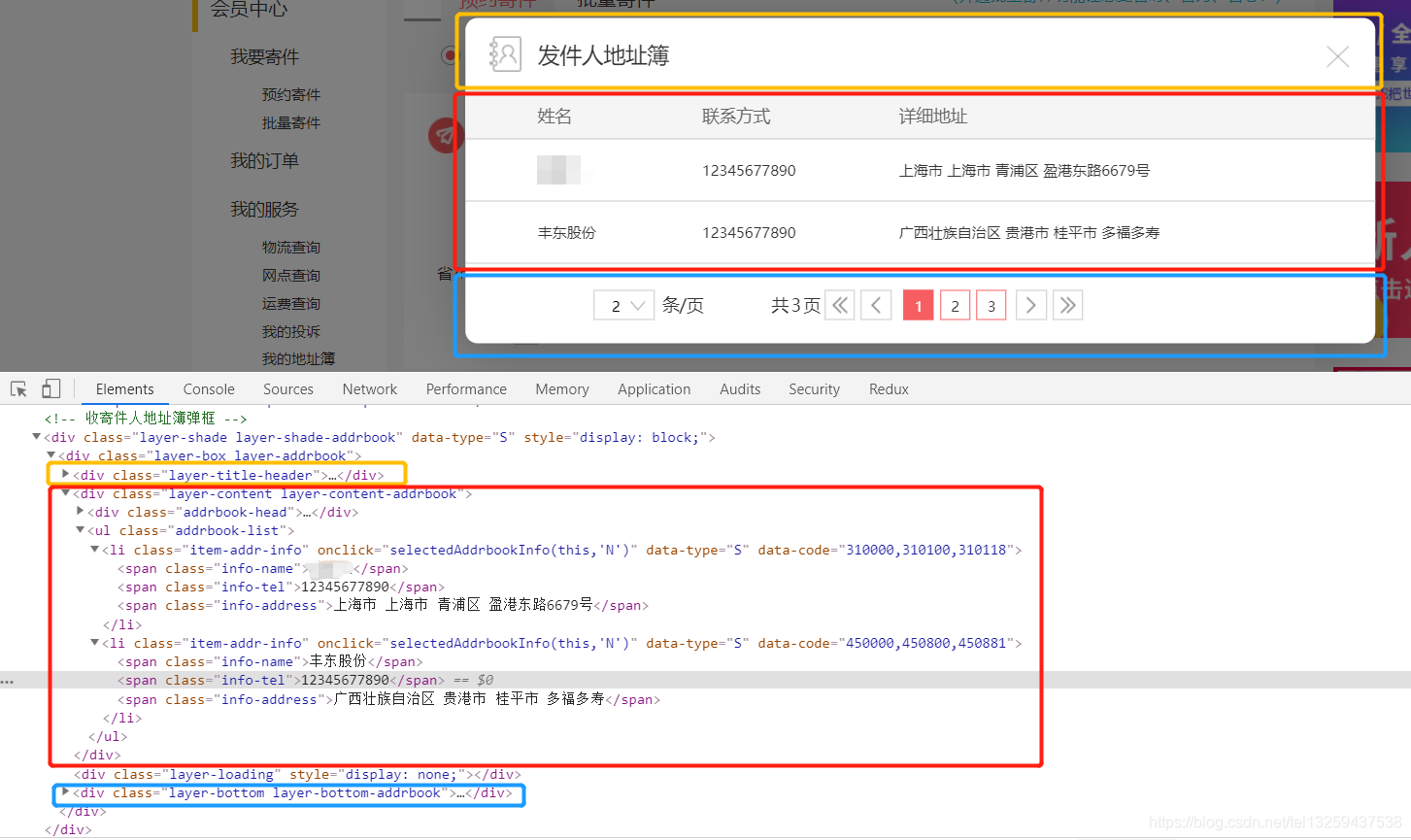Switch to the Sources tab
The image size is (1411, 840).
point(288,389)
